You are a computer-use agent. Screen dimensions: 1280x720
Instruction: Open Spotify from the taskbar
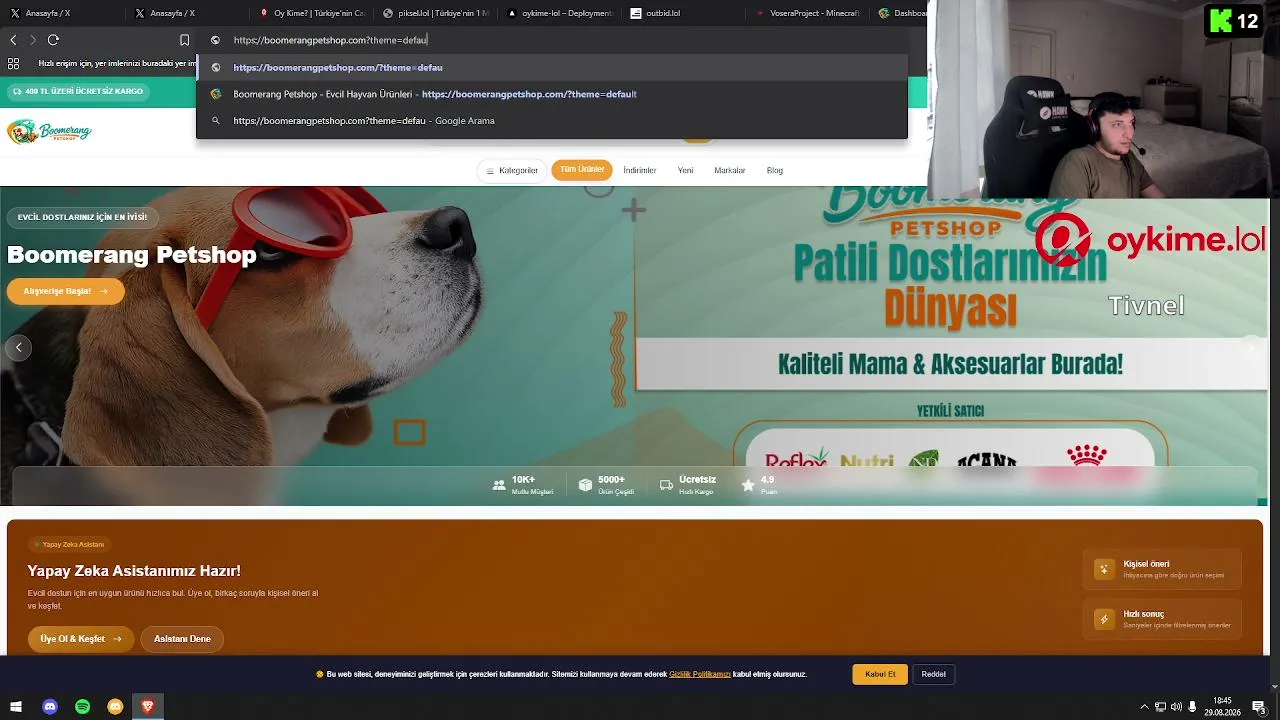point(83,707)
